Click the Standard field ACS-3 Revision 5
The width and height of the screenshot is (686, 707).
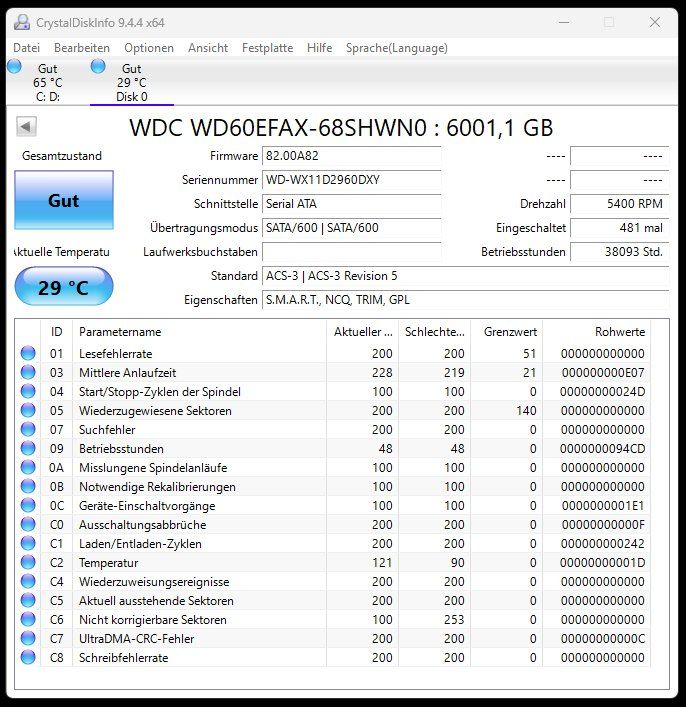(465, 276)
